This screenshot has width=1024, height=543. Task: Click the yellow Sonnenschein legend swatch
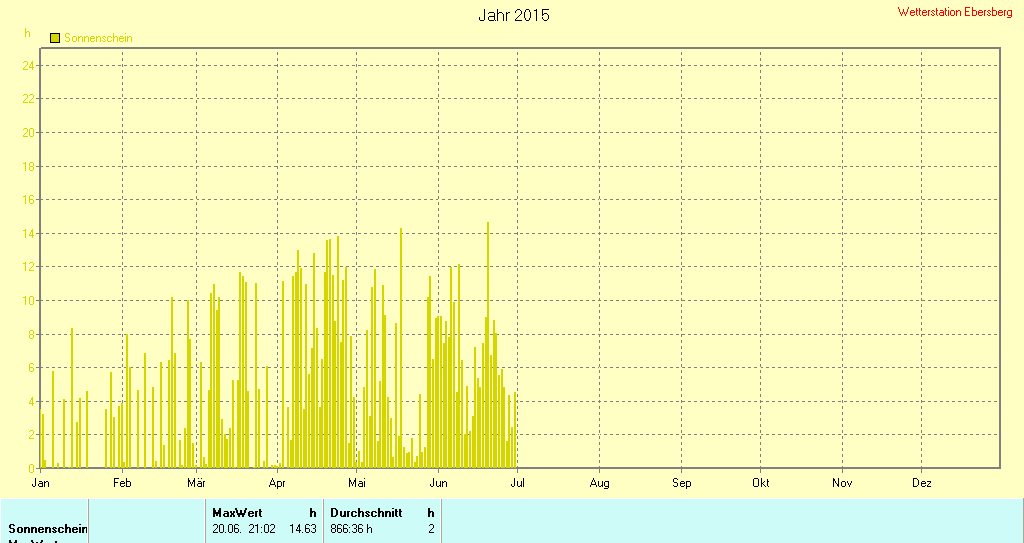55,38
